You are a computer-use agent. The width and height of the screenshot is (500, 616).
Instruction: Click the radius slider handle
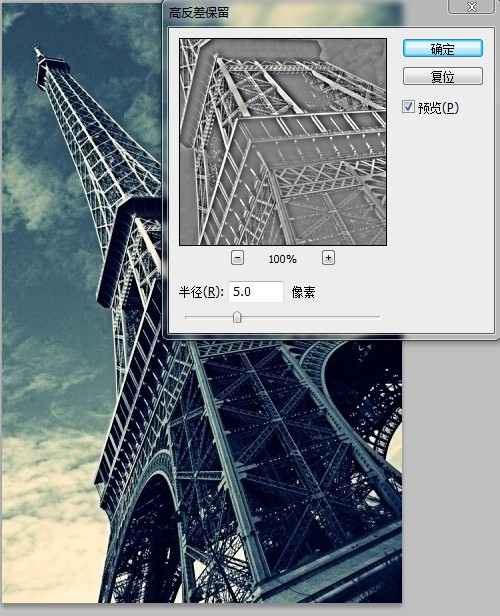click(x=237, y=317)
